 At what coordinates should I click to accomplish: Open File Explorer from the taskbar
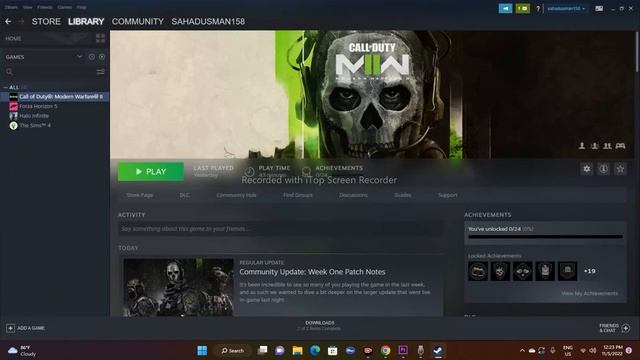pos(298,351)
